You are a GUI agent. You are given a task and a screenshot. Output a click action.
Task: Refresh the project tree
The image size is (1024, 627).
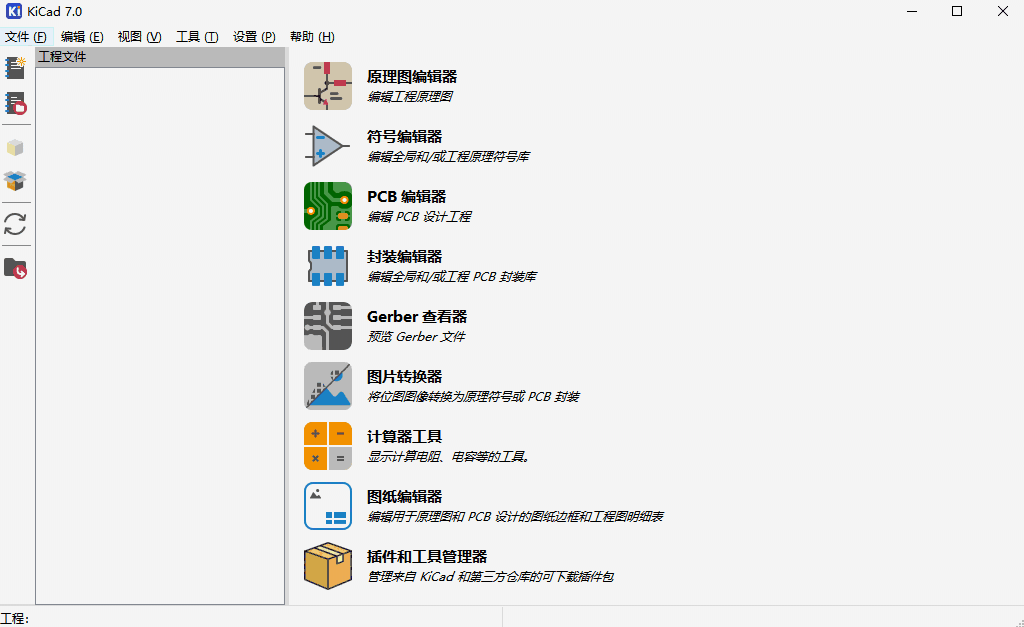(x=16, y=225)
